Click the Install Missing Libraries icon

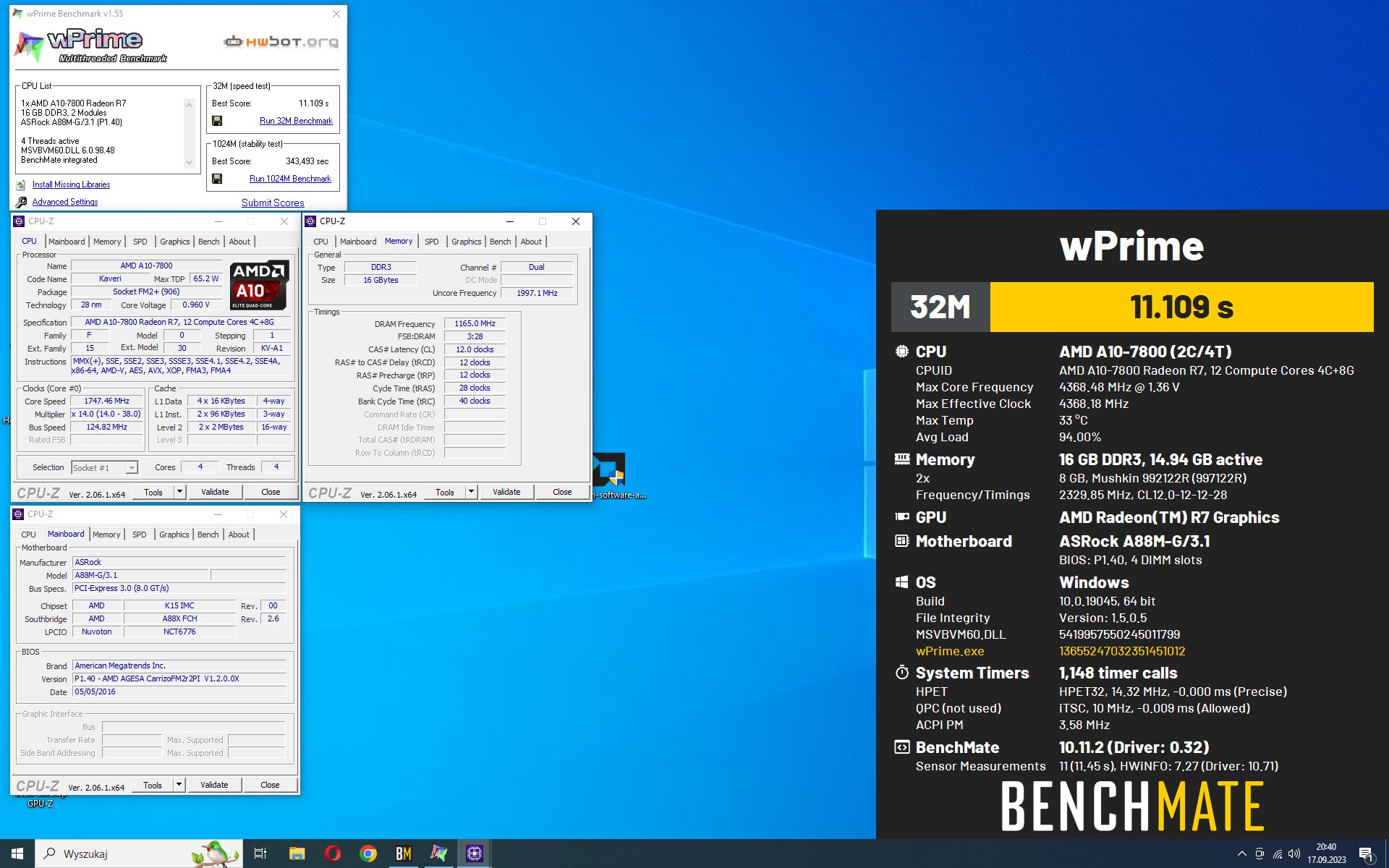(21, 185)
